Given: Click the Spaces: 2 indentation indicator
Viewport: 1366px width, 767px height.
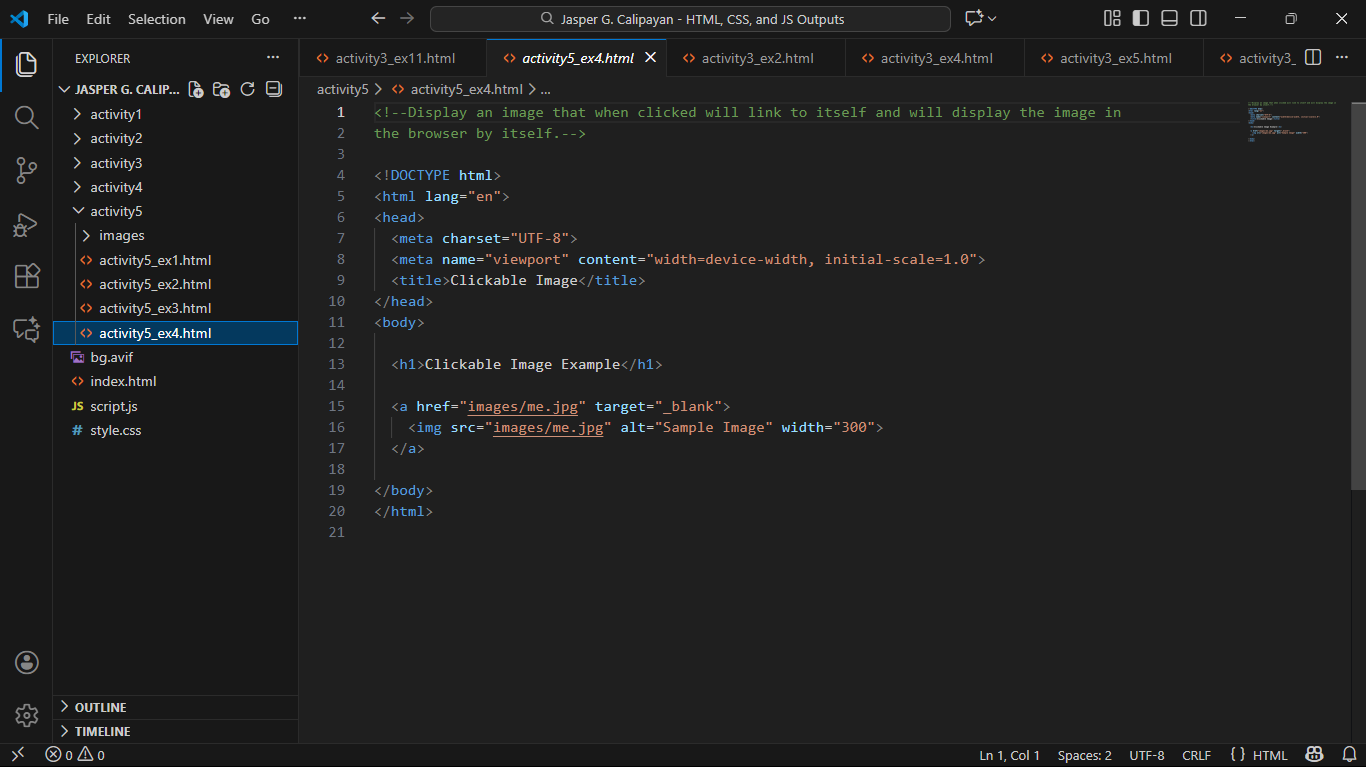Looking at the screenshot, I should pyautogui.click(x=1084, y=755).
